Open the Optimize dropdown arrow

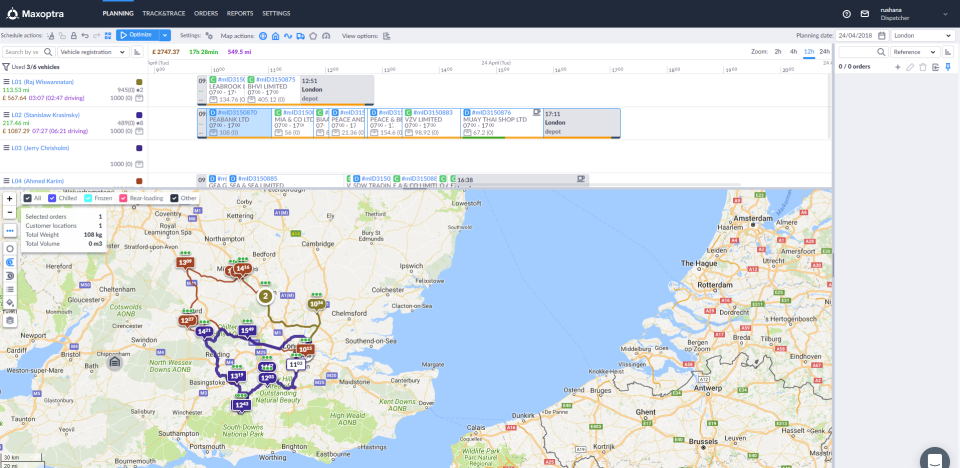[x=165, y=36]
